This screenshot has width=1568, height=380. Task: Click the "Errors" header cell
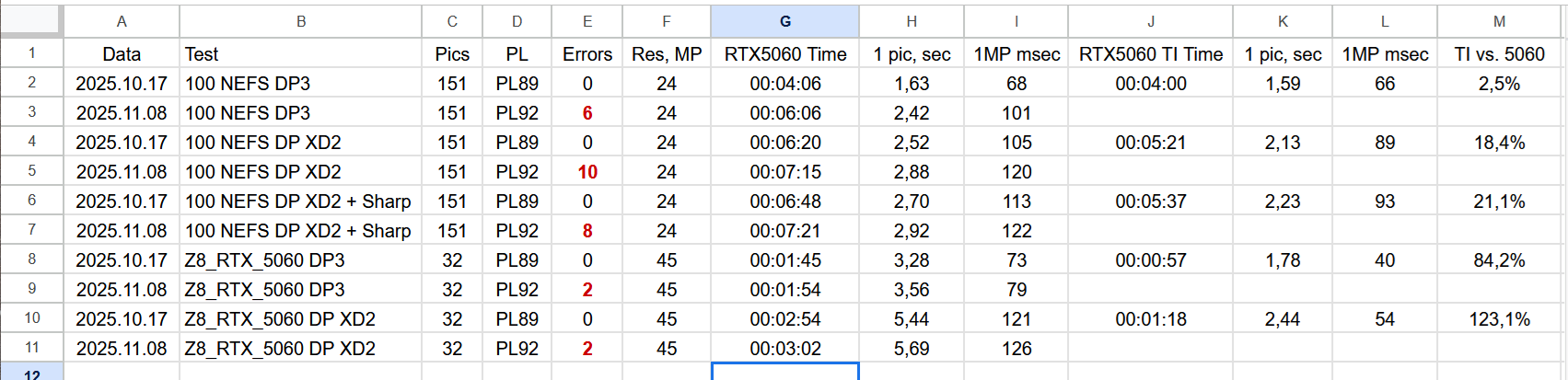coord(587,54)
